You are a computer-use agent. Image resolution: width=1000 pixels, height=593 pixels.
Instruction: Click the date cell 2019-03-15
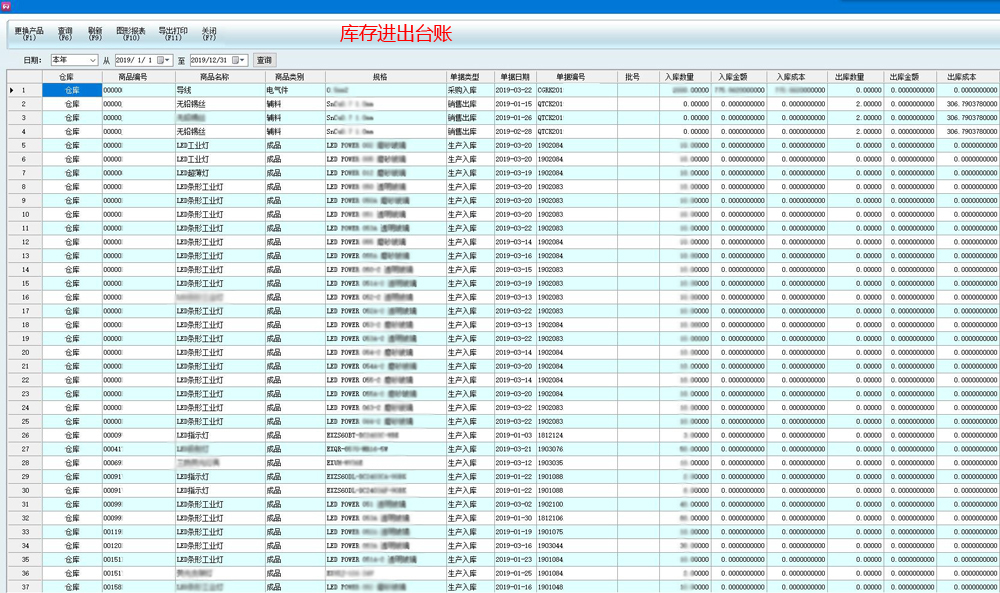pyautogui.click(x=515, y=270)
